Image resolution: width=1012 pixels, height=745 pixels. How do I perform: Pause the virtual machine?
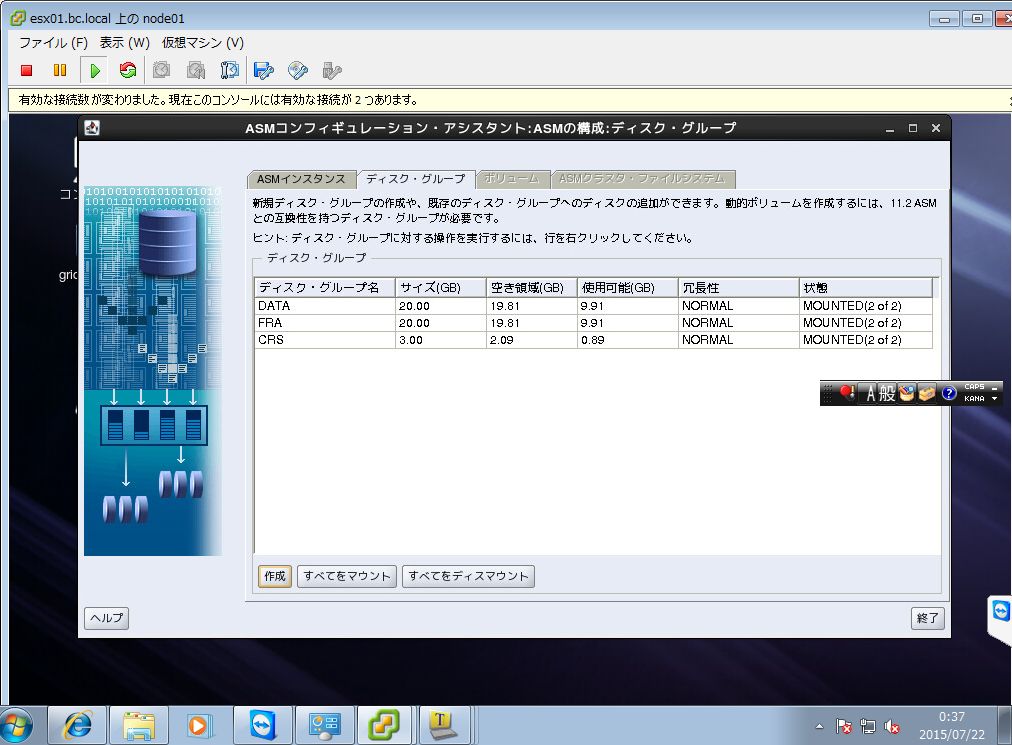[59, 70]
